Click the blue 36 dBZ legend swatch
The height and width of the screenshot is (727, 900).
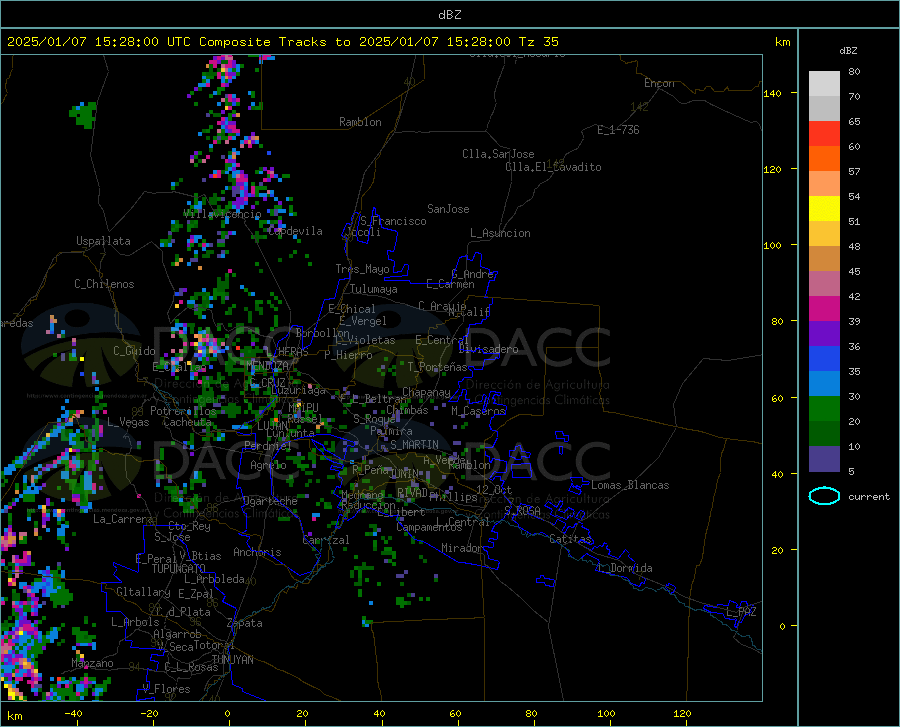tap(824, 359)
